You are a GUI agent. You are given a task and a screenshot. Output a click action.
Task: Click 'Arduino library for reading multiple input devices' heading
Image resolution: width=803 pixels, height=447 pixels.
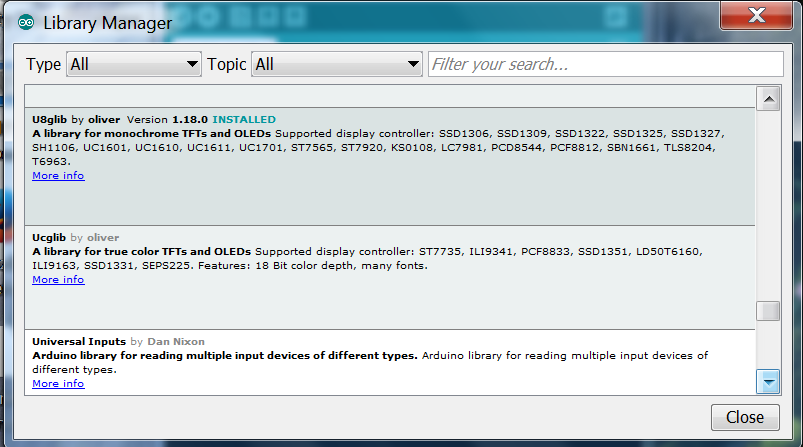click(225, 355)
